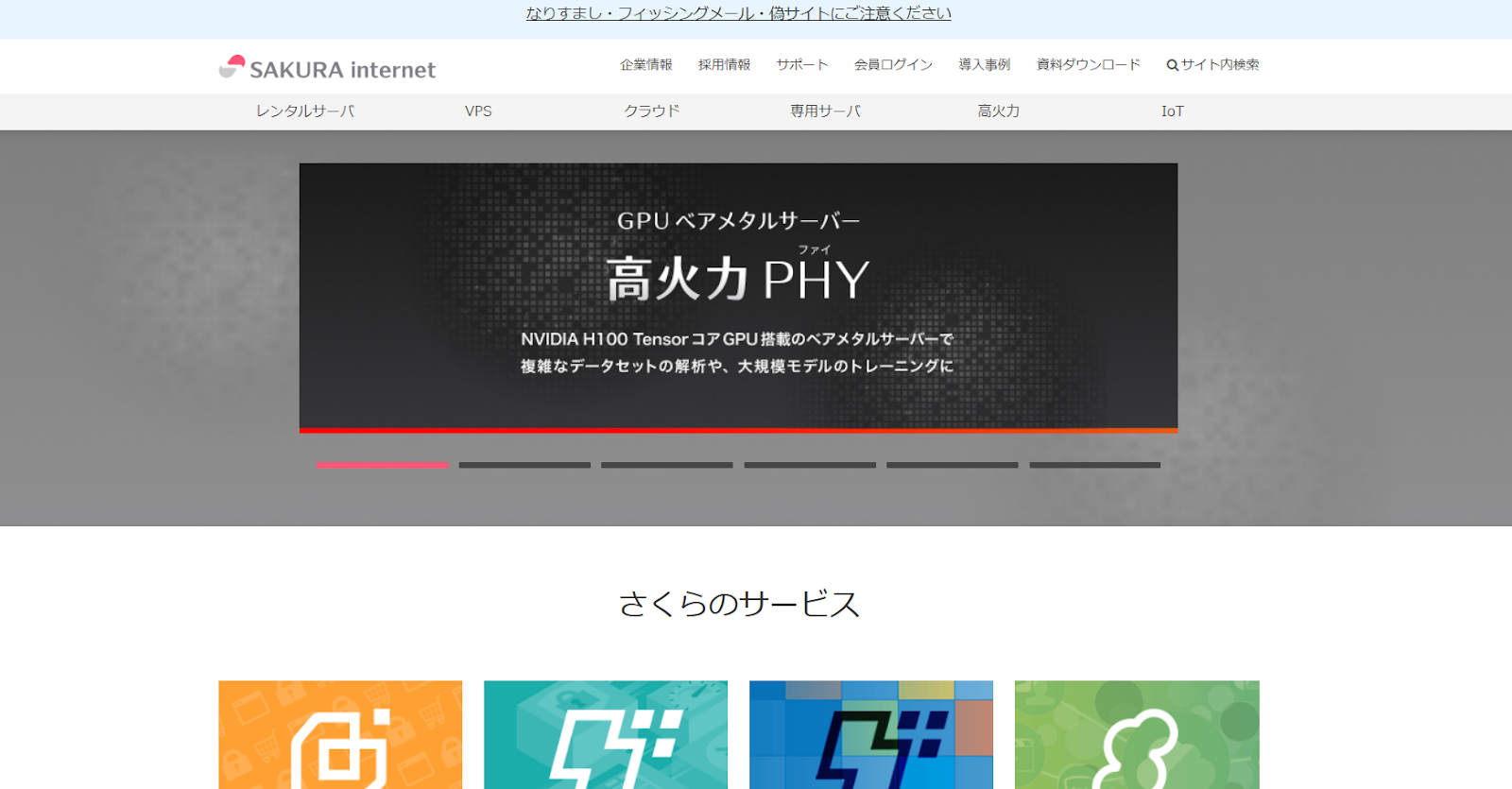The width and height of the screenshot is (1512, 789).
Task: Select レンタルサーバ menu item
Action: tap(305, 111)
